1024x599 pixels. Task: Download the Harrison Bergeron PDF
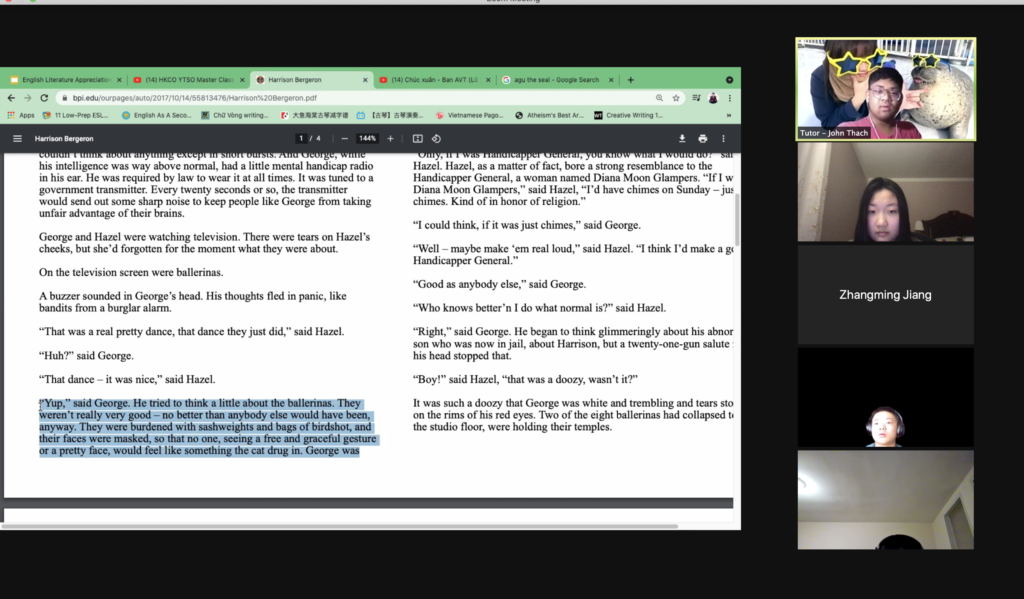[x=682, y=138]
